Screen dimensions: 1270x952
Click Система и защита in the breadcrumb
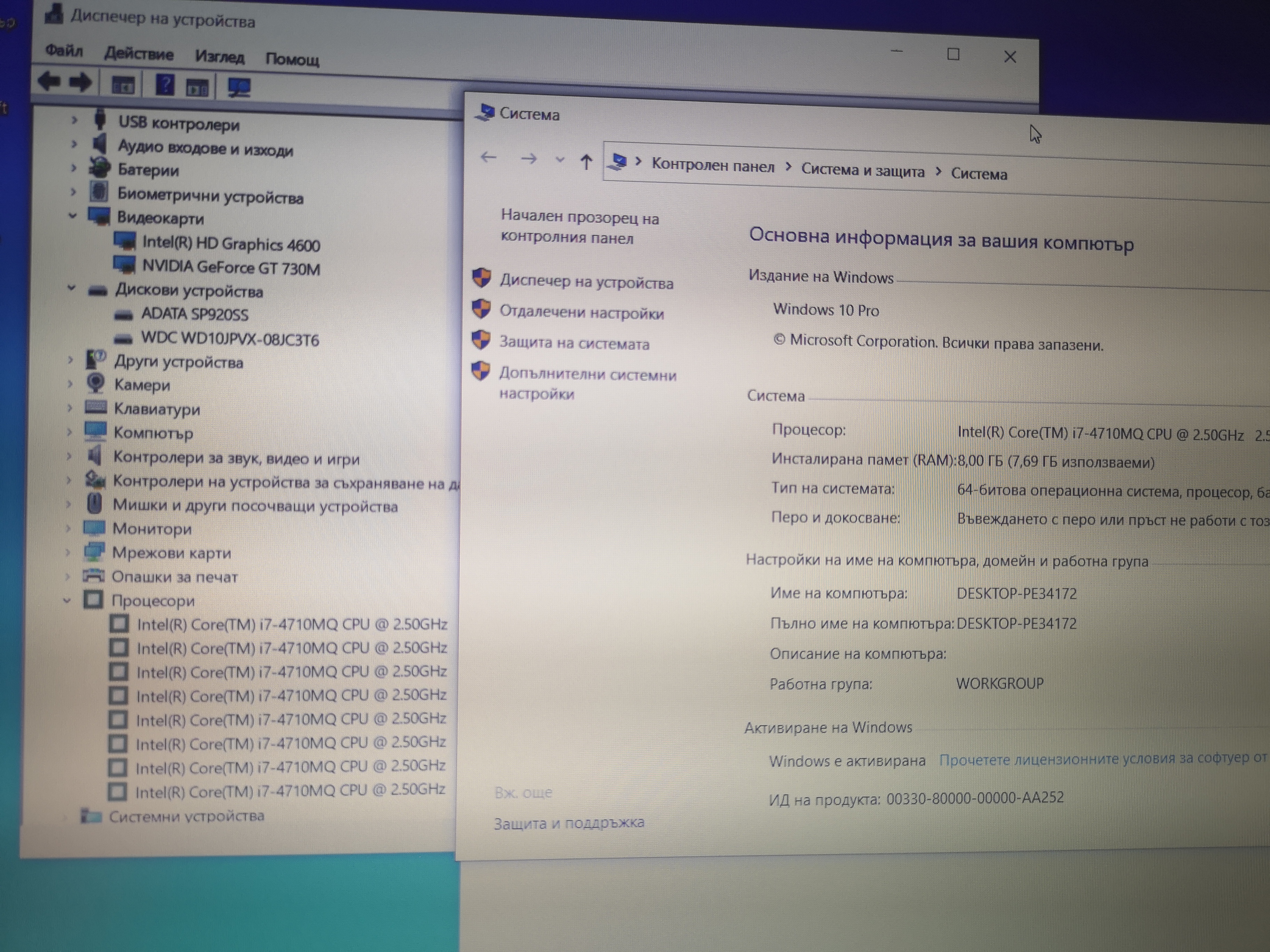863,170
